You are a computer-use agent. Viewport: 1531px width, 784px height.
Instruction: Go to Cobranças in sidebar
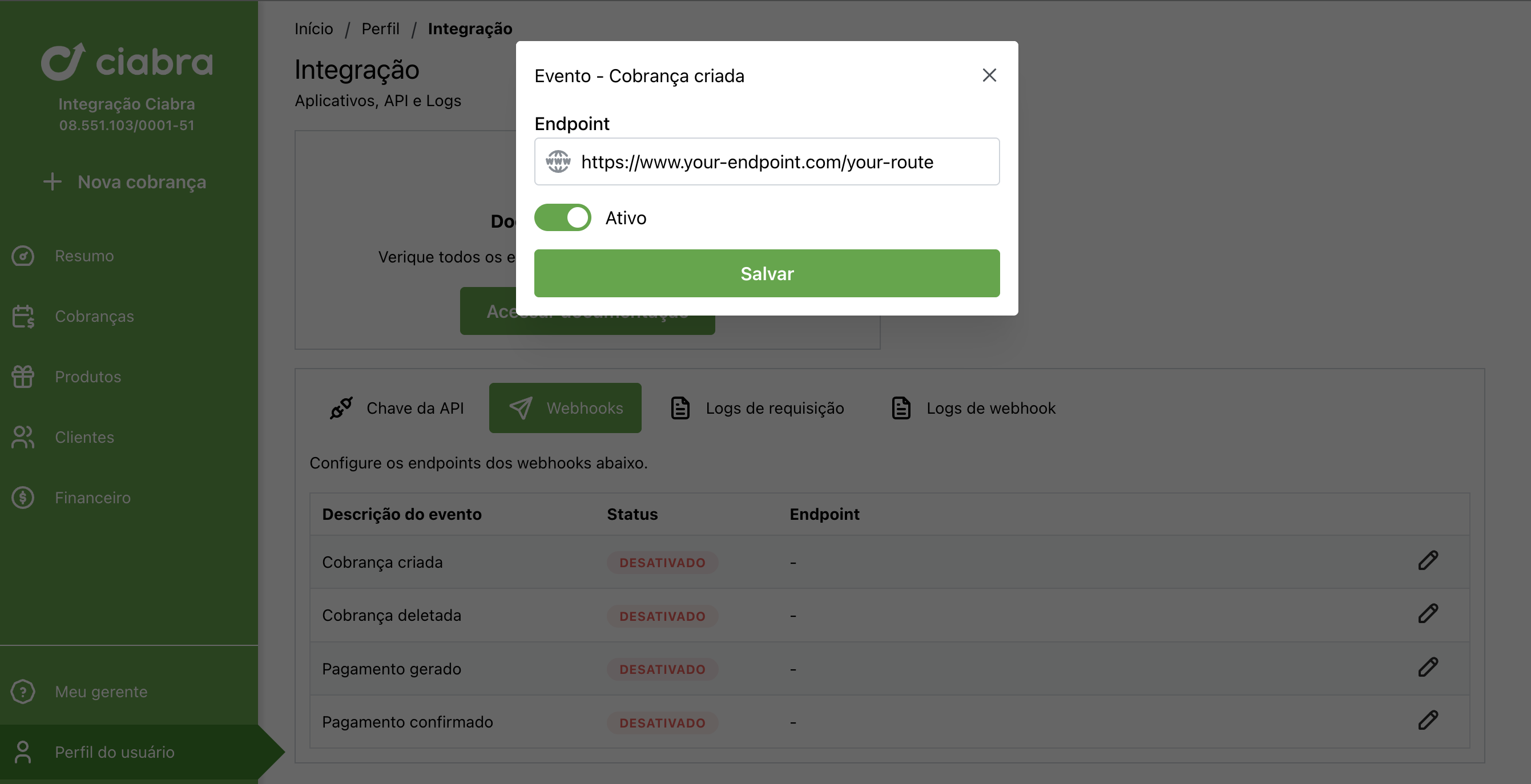[95, 317]
